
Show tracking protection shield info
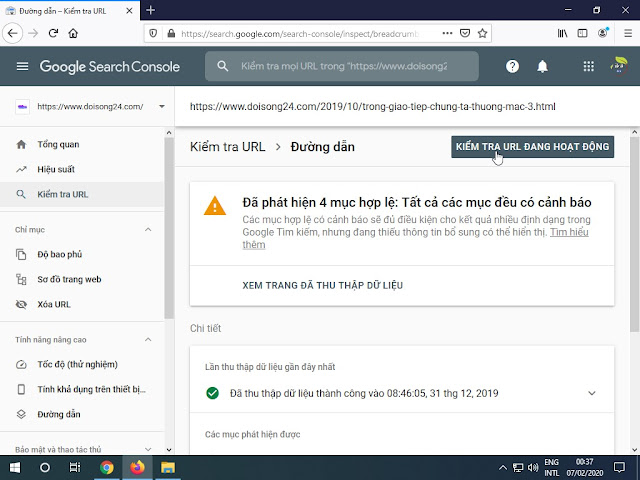[x=153, y=33]
